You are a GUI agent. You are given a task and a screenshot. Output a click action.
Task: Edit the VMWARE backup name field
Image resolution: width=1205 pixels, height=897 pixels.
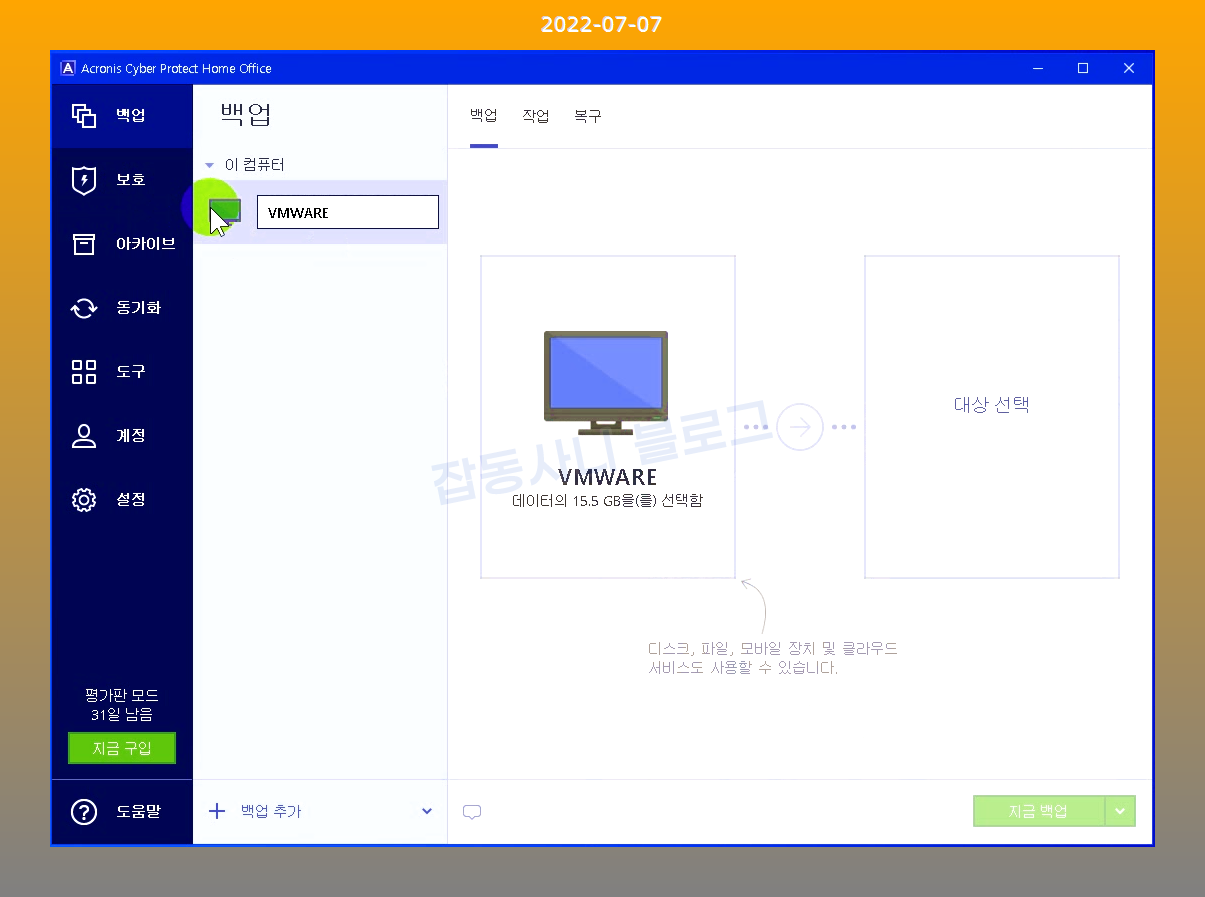pos(348,212)
